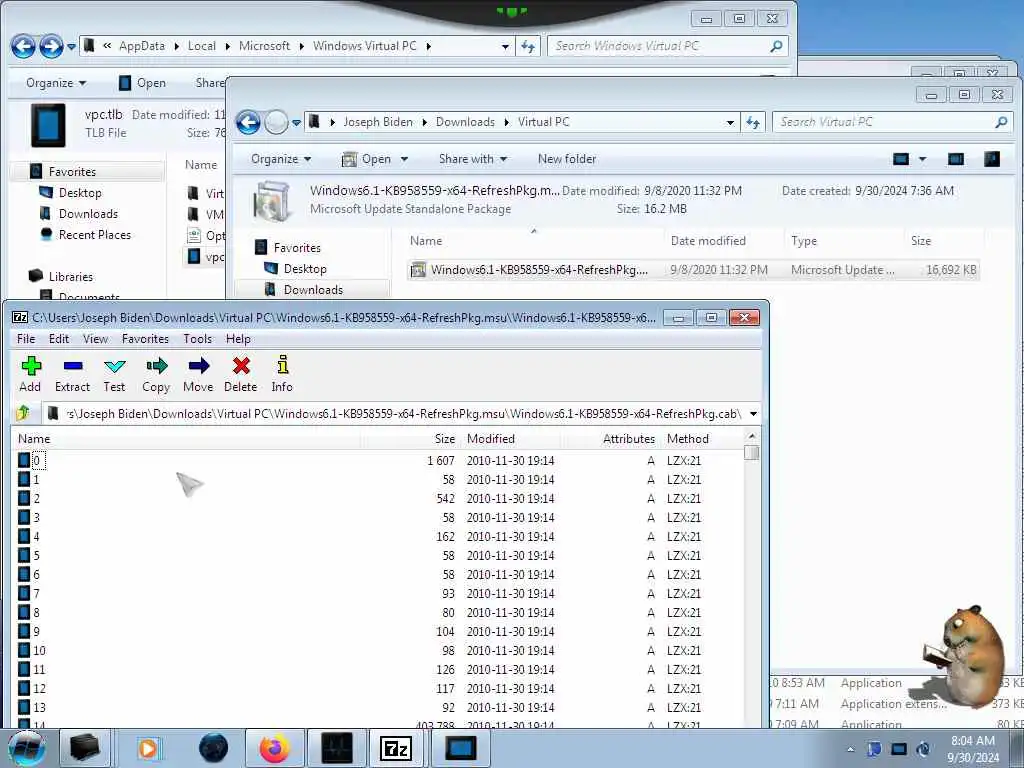The image size is (1024, 768).
Task: Open the 7-Zip Edit menu
Action: (59, 339)
